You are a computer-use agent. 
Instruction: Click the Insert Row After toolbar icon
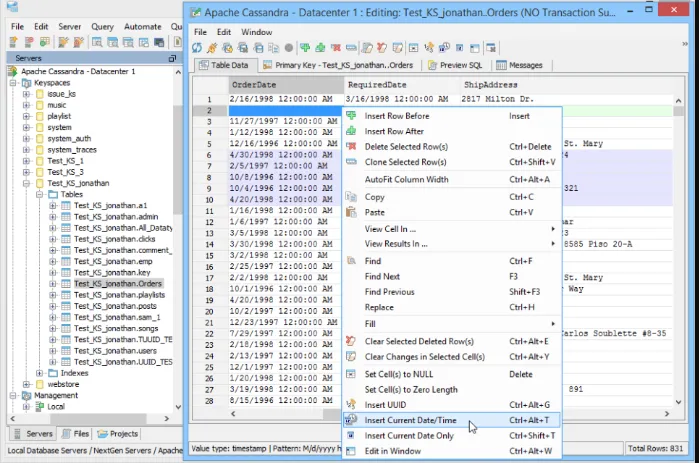point(320,48)
